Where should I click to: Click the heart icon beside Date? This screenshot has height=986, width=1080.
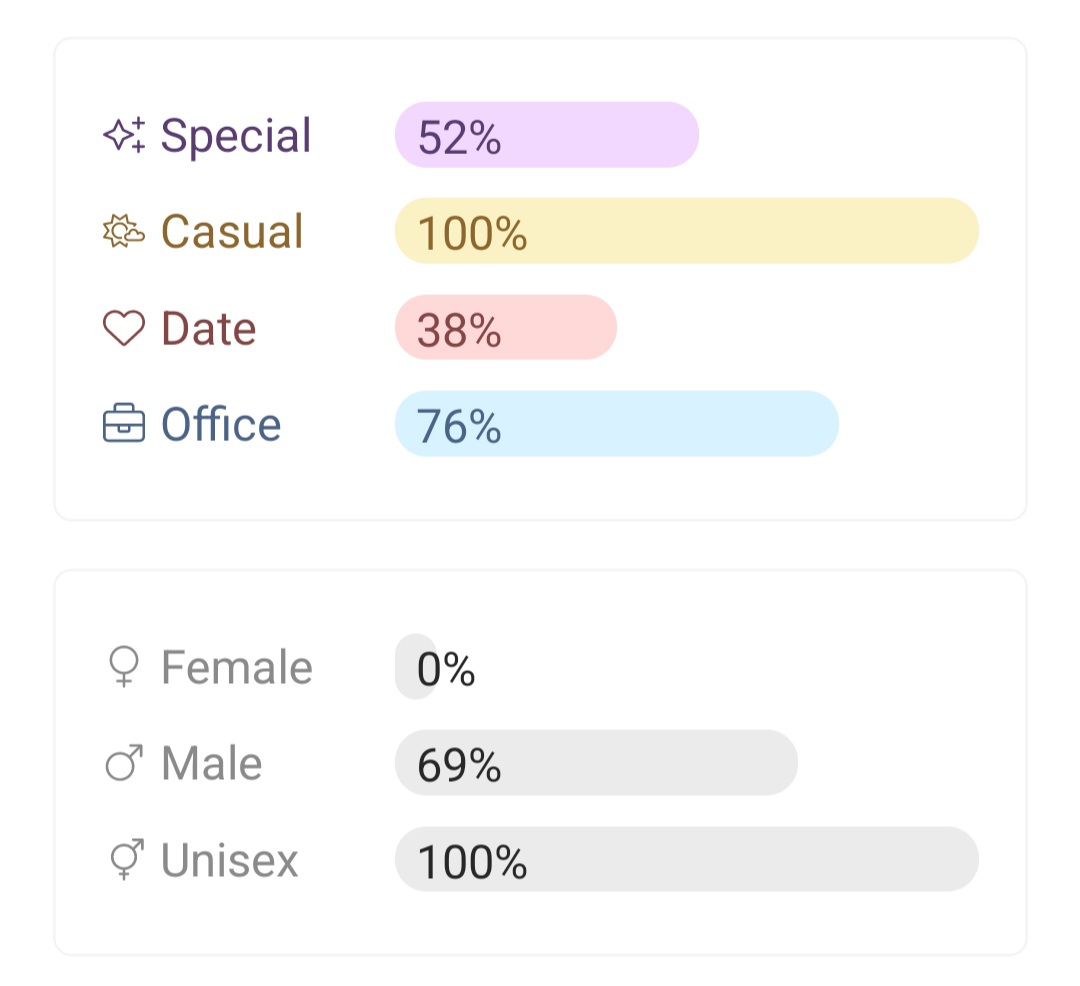point(124,329)
